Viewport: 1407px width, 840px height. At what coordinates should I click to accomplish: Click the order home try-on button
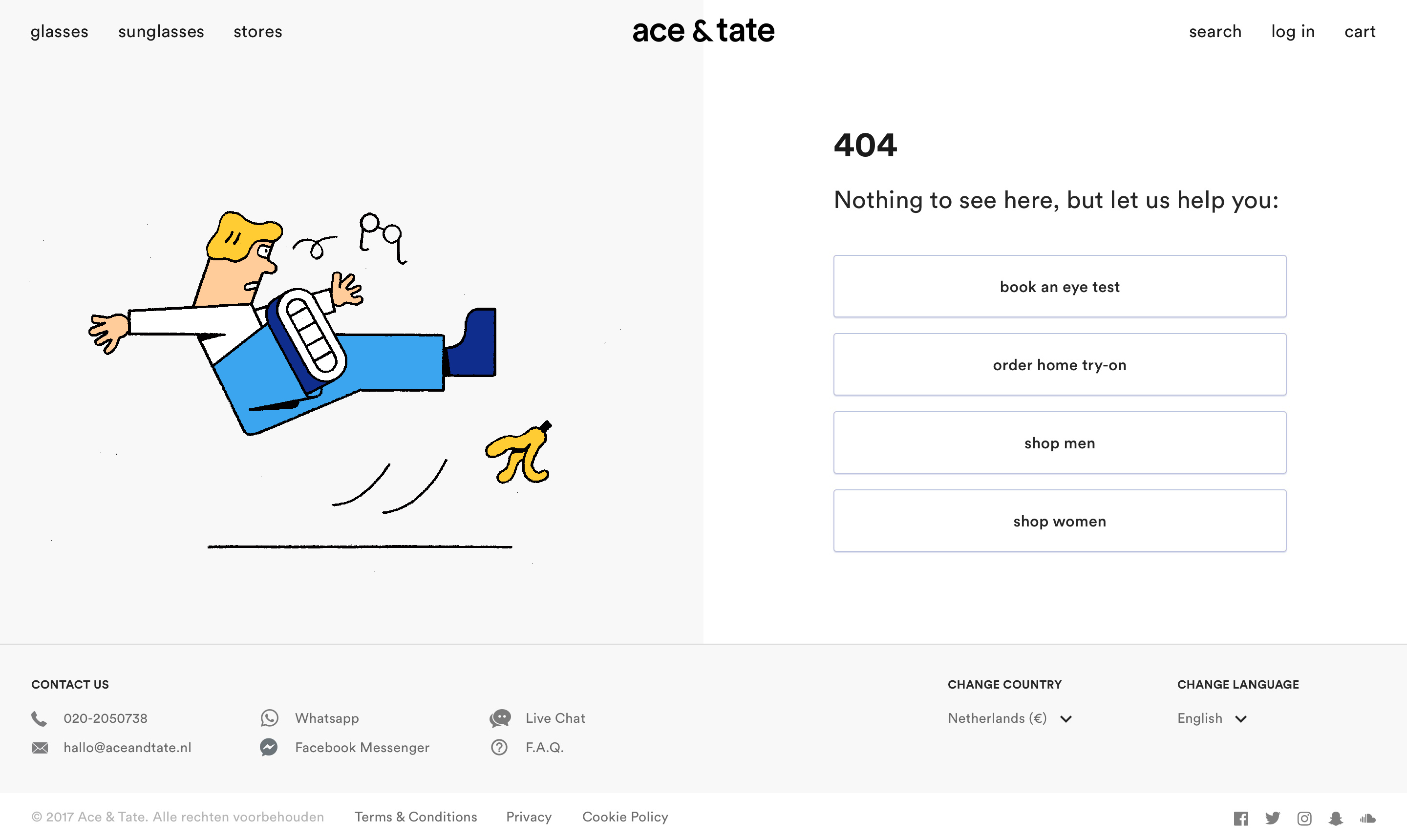1059,364
